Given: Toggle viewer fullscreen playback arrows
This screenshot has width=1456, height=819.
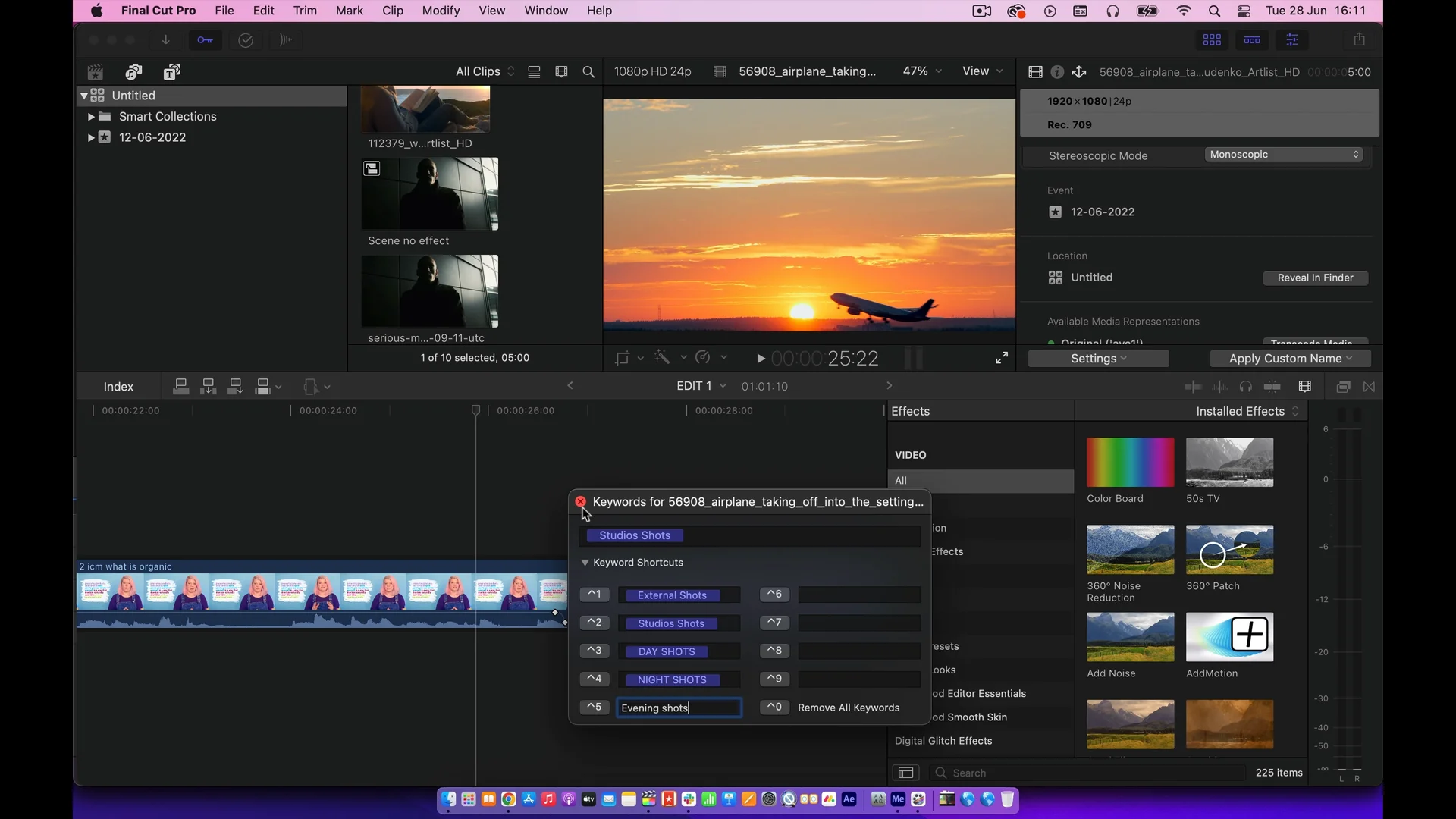Looking at the screenshot, I should point(1002,358).
